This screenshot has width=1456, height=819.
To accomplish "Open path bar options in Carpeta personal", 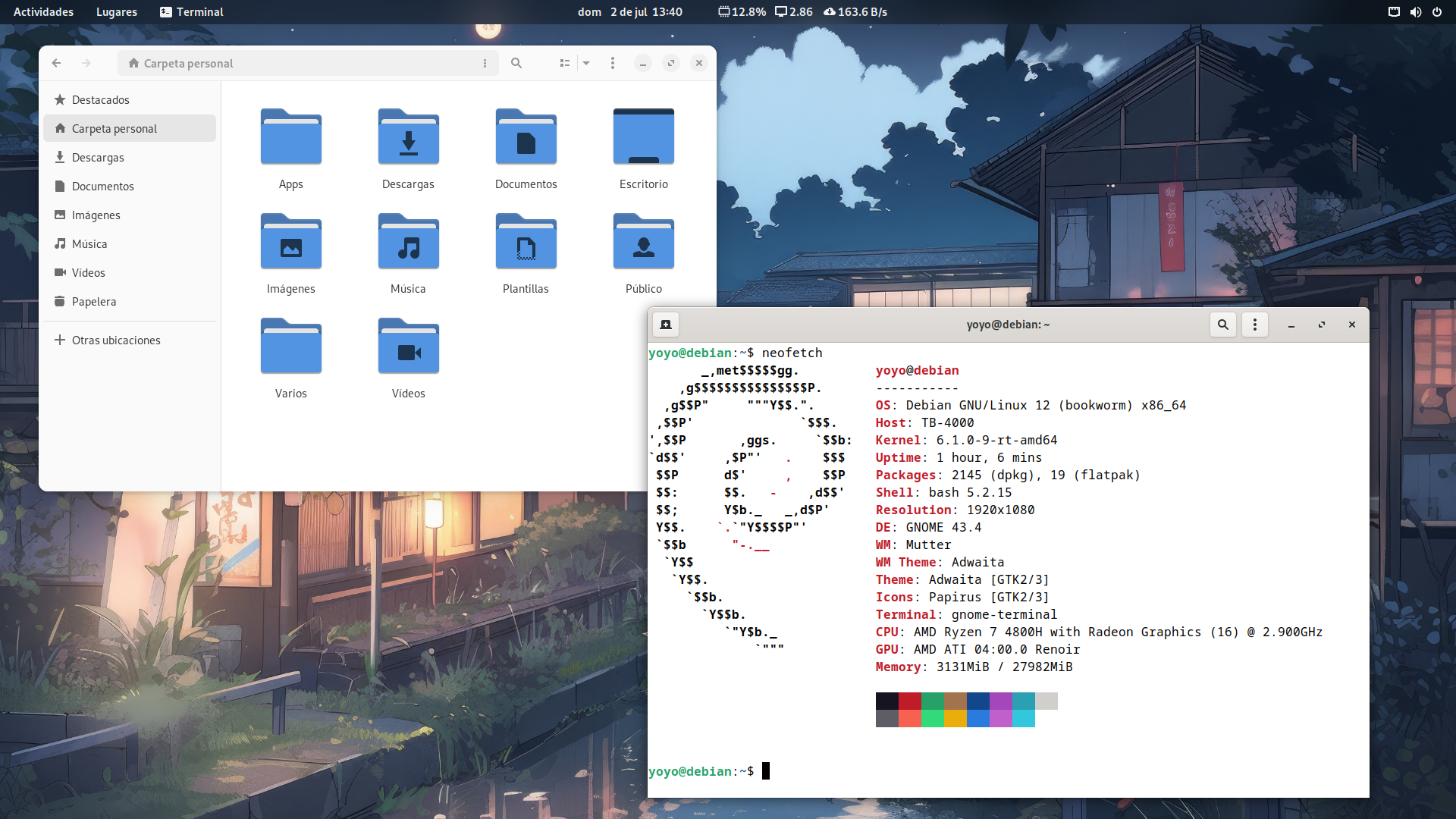I will coord(485,63).
